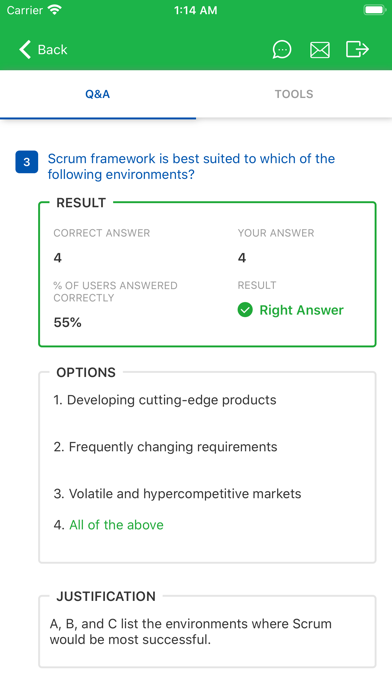Viewport: 392px width, 696px height.
Task: Go Back to previous screen
Action: coord(43,49)
